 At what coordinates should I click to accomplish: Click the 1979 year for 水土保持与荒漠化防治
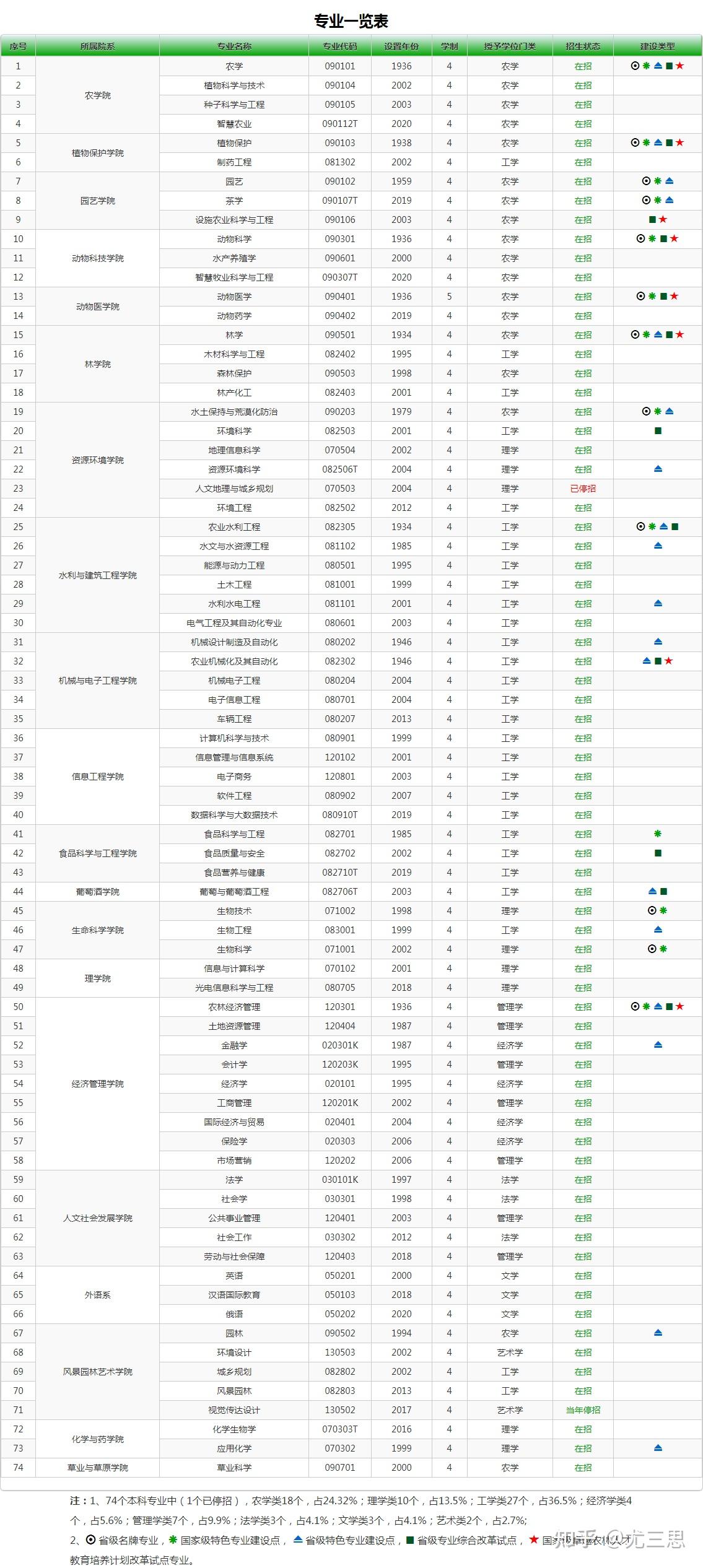point(401,412)
